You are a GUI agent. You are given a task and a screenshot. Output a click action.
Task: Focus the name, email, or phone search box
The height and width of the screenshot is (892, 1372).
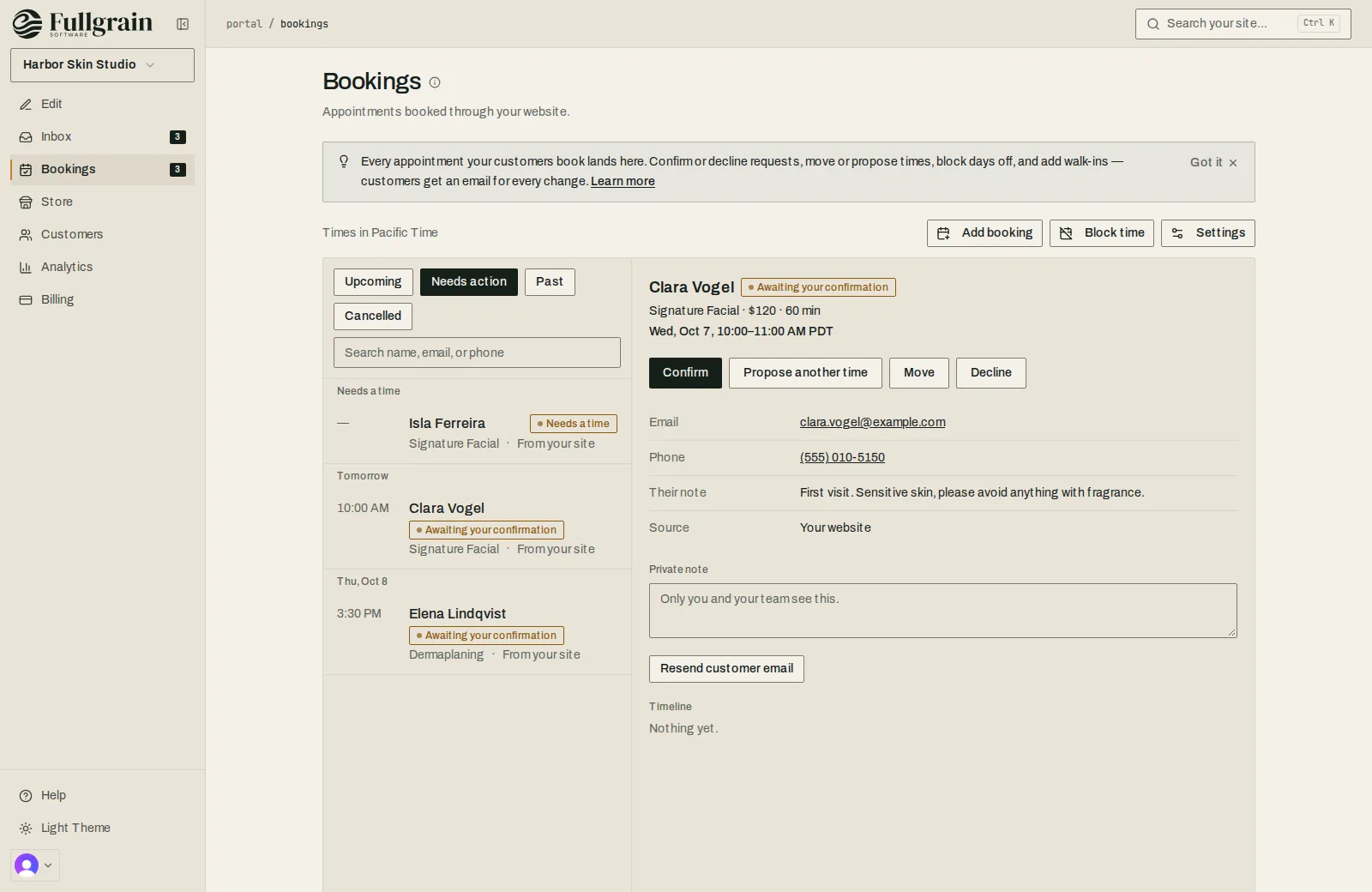tap(477, 353)
